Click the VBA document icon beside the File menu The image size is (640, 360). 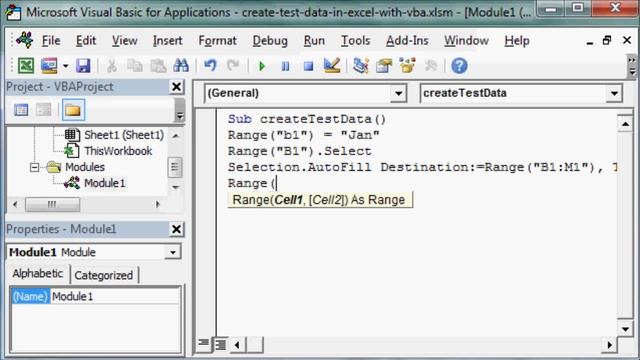pyautogui.click(x=25, y=40)
